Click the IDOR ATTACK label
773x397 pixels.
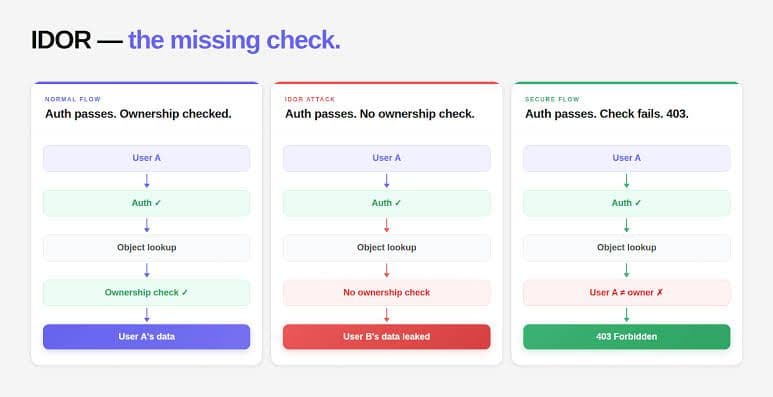point(310,99)
